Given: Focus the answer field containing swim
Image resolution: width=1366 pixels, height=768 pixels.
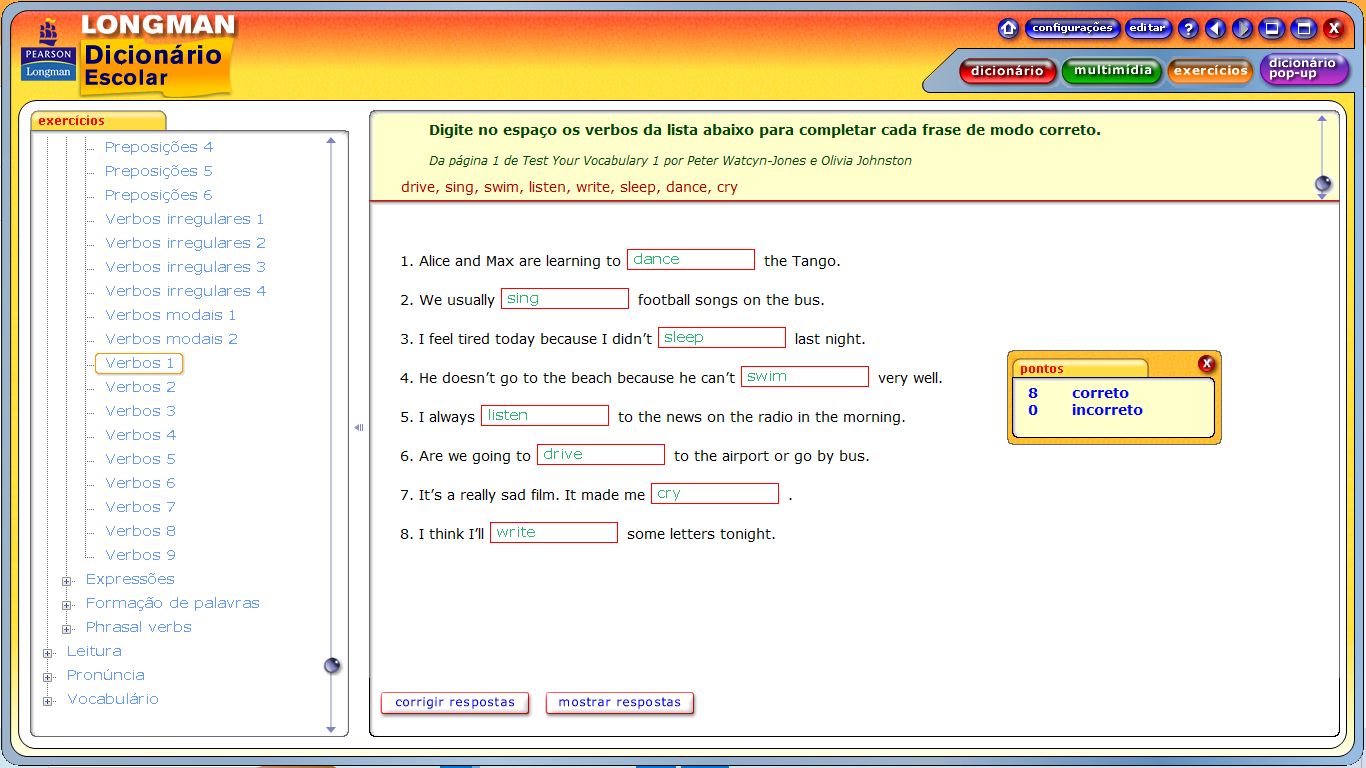Looking at the screenshot, I should tap(805, 377).
